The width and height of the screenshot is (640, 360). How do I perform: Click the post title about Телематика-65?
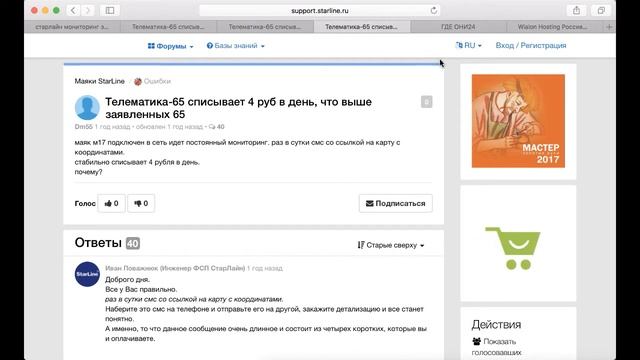pos(238,108)
